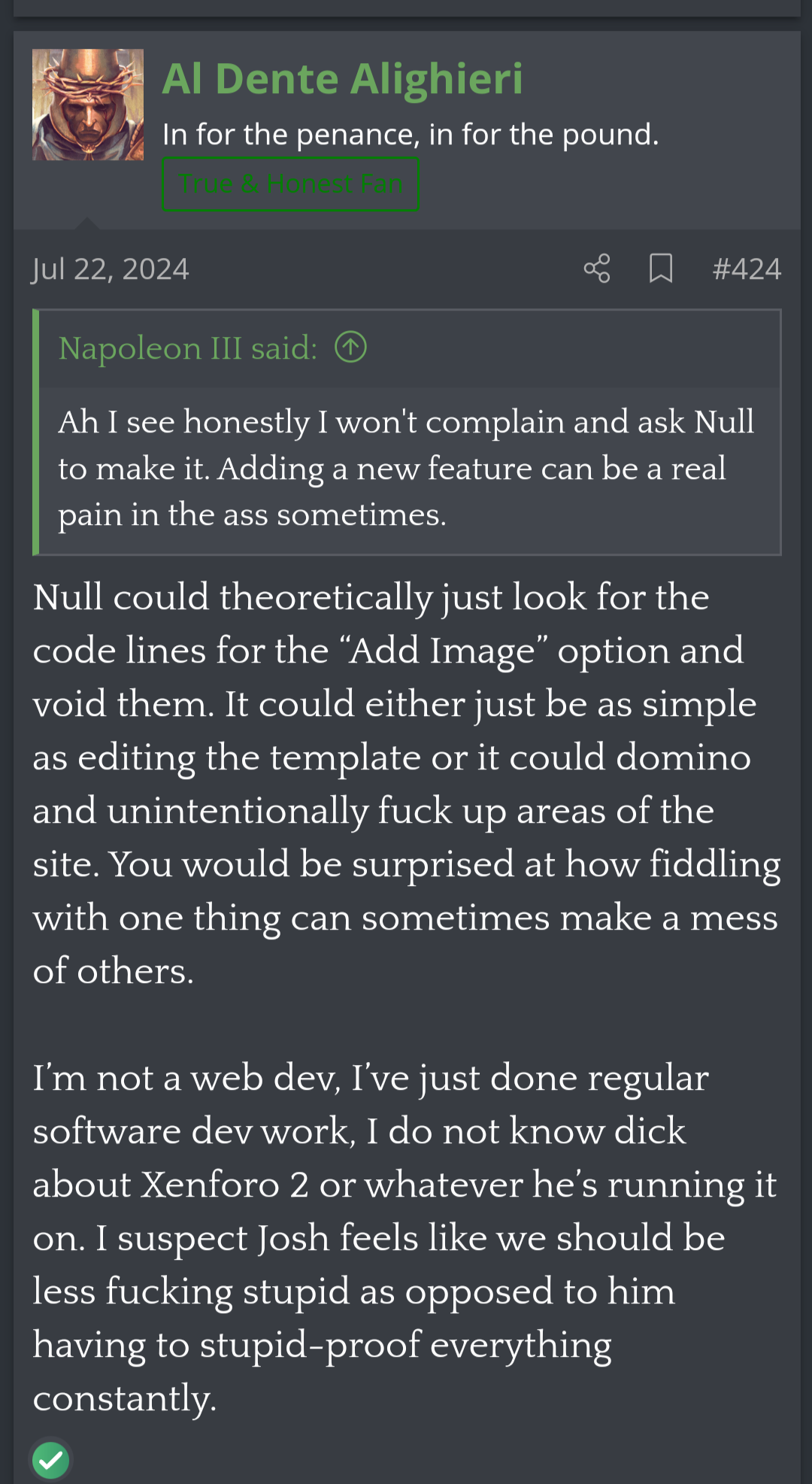812x1484 pixels.
Task: Select the word Xenforo in the post
Action: [211, 1185]
